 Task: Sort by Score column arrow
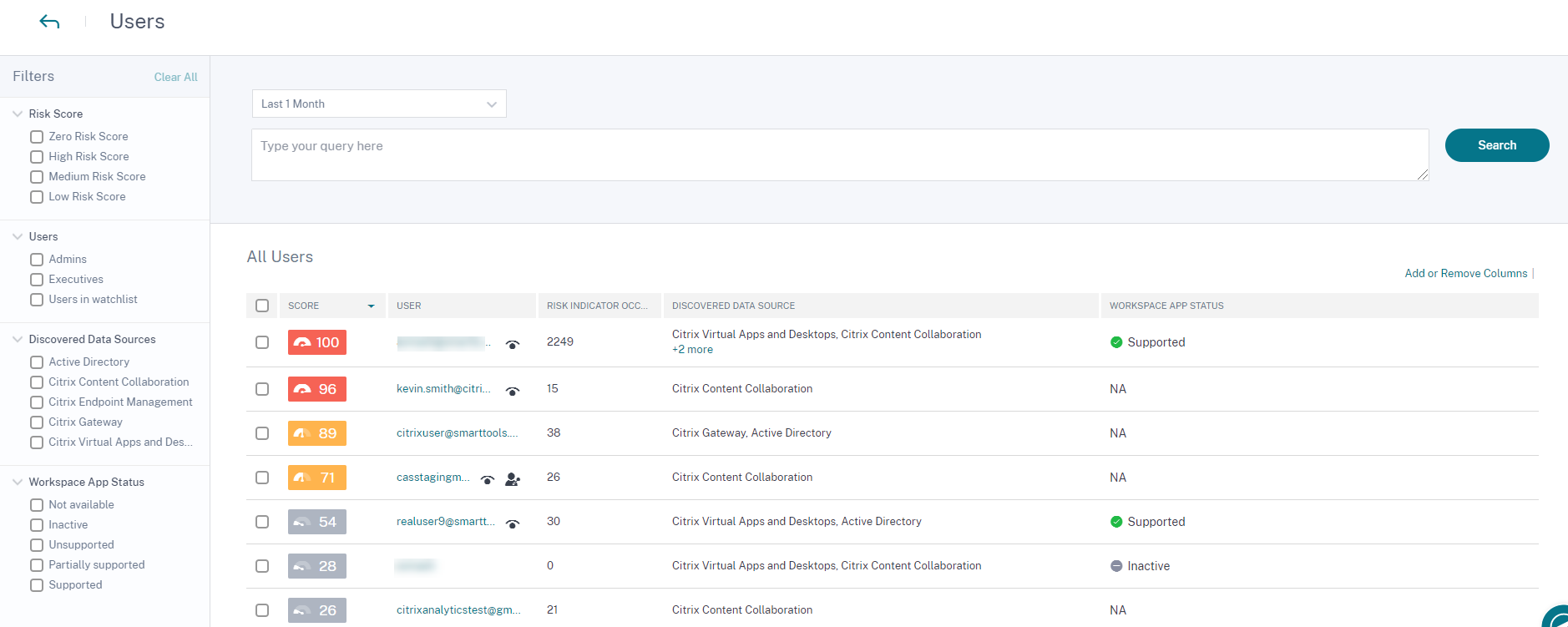[x=372, y=306]
